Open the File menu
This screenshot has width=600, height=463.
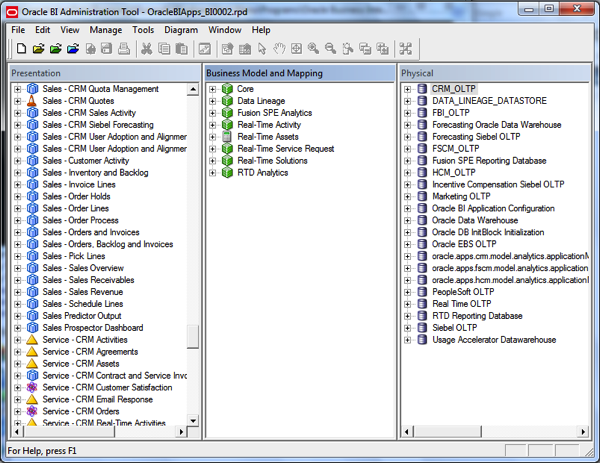18,30
